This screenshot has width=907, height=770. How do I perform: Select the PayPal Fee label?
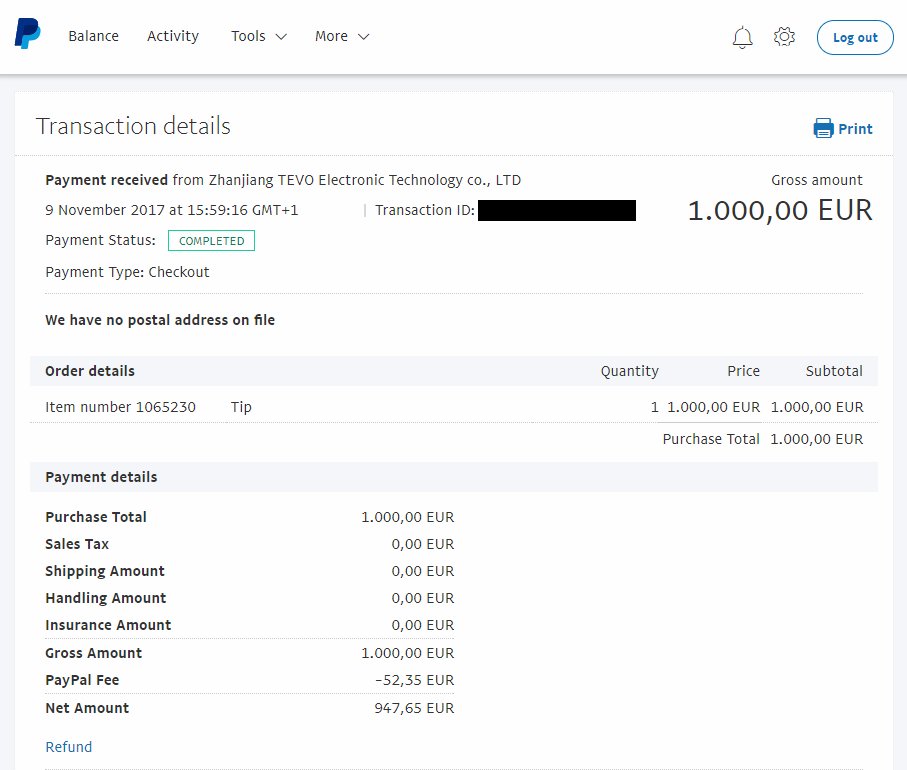pyautogui.click(x=82, y=680)
